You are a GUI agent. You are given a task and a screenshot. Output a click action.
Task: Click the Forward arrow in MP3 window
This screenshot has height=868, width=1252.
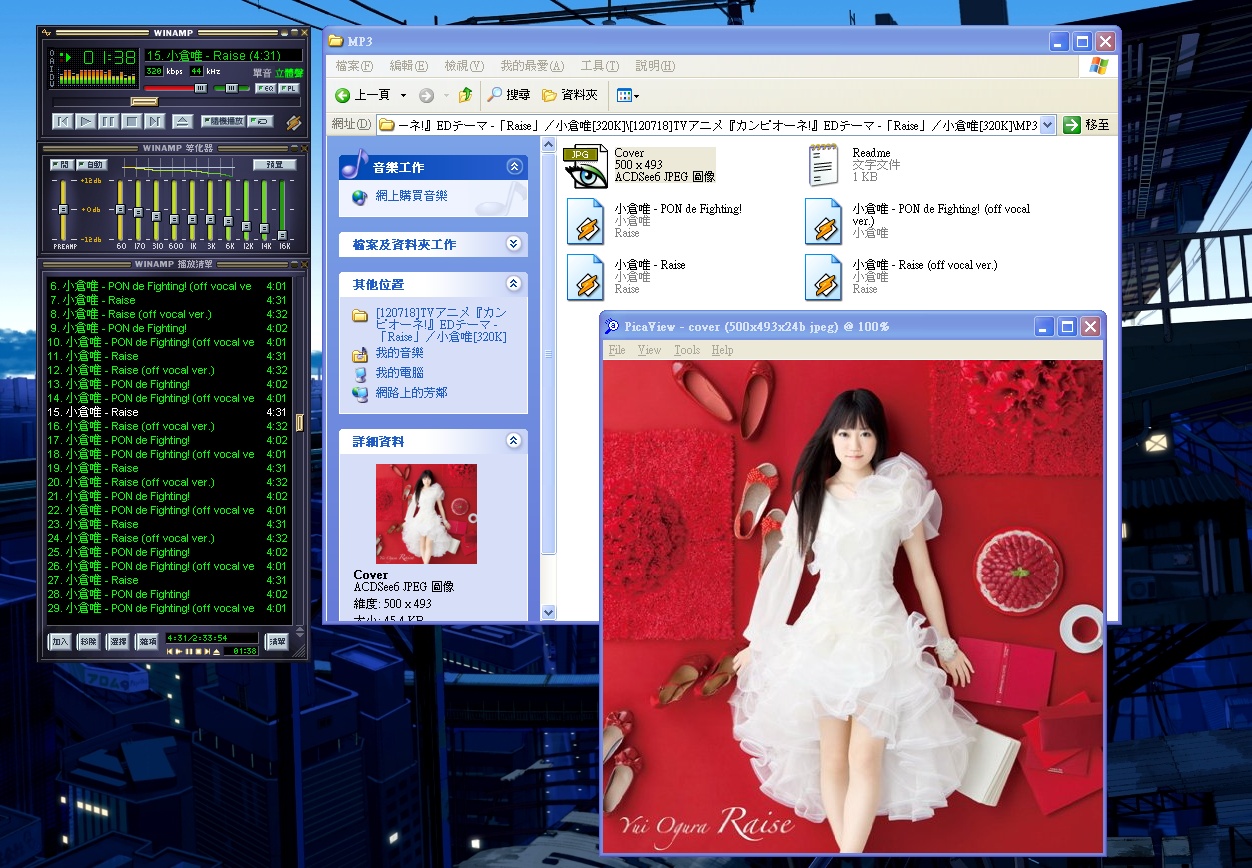click(x=426, y=95)
